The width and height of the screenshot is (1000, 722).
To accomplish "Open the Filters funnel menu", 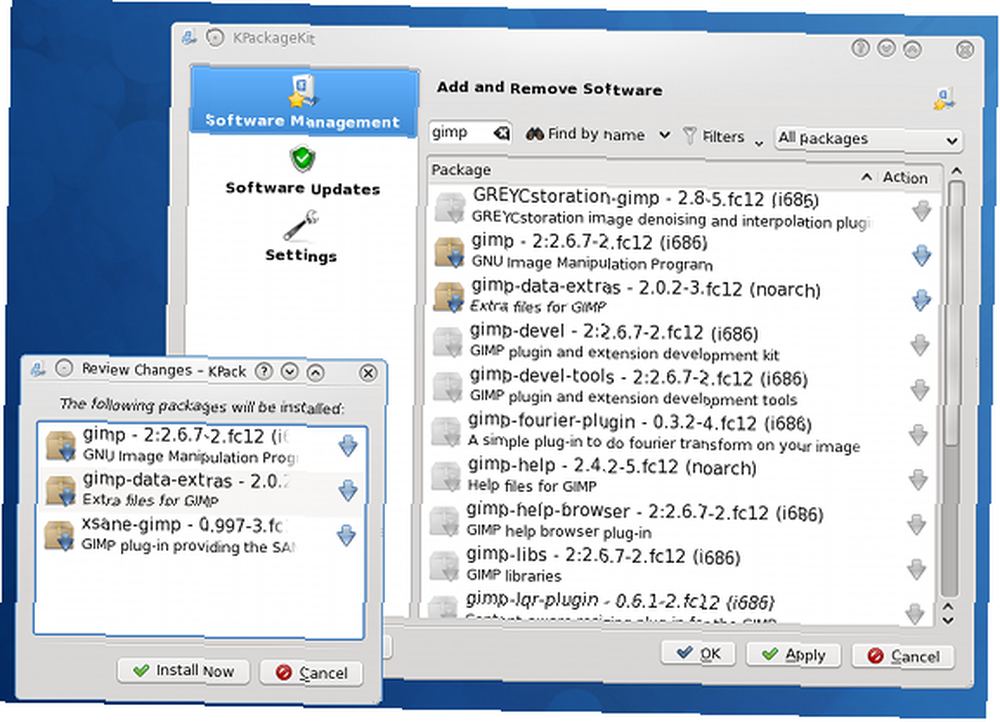I will pyautogui.click(x=721, y=136).
